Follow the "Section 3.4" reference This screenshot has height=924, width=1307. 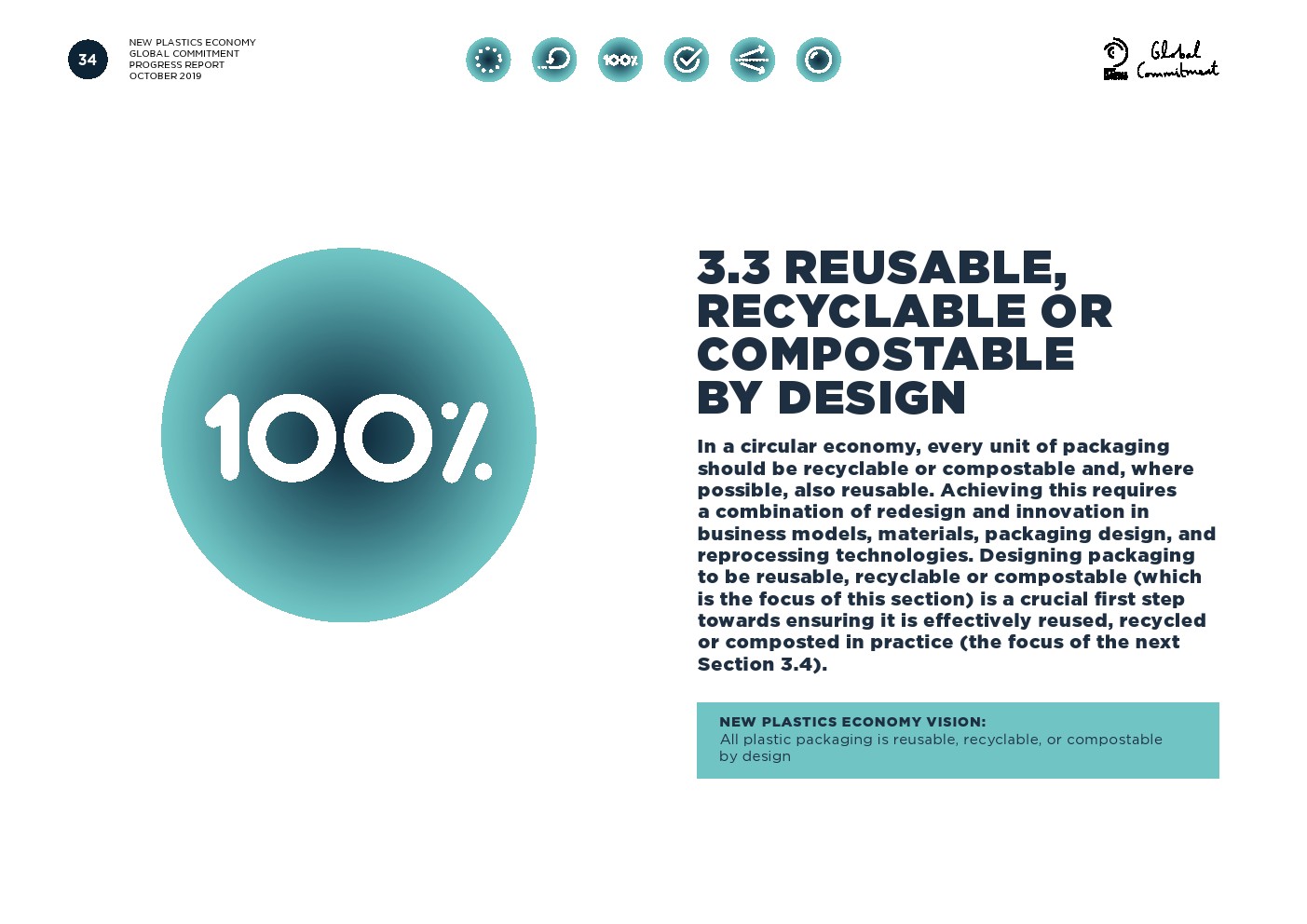point(758,664)
